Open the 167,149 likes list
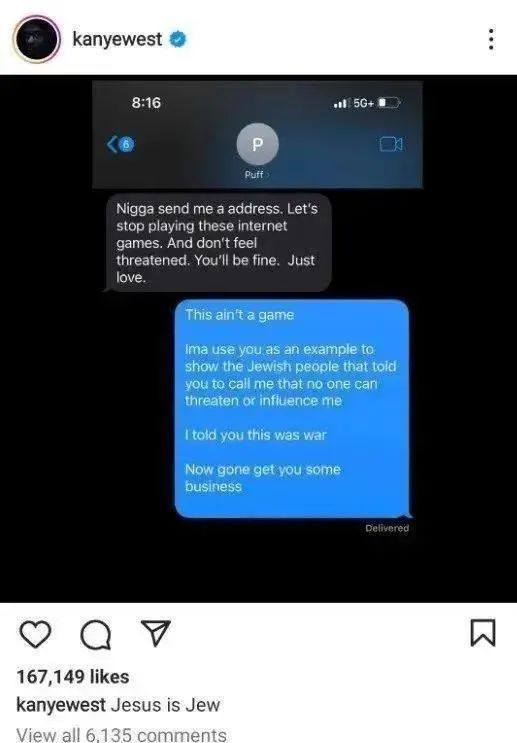This screenshot has width=517, height=743. (73, 677)
